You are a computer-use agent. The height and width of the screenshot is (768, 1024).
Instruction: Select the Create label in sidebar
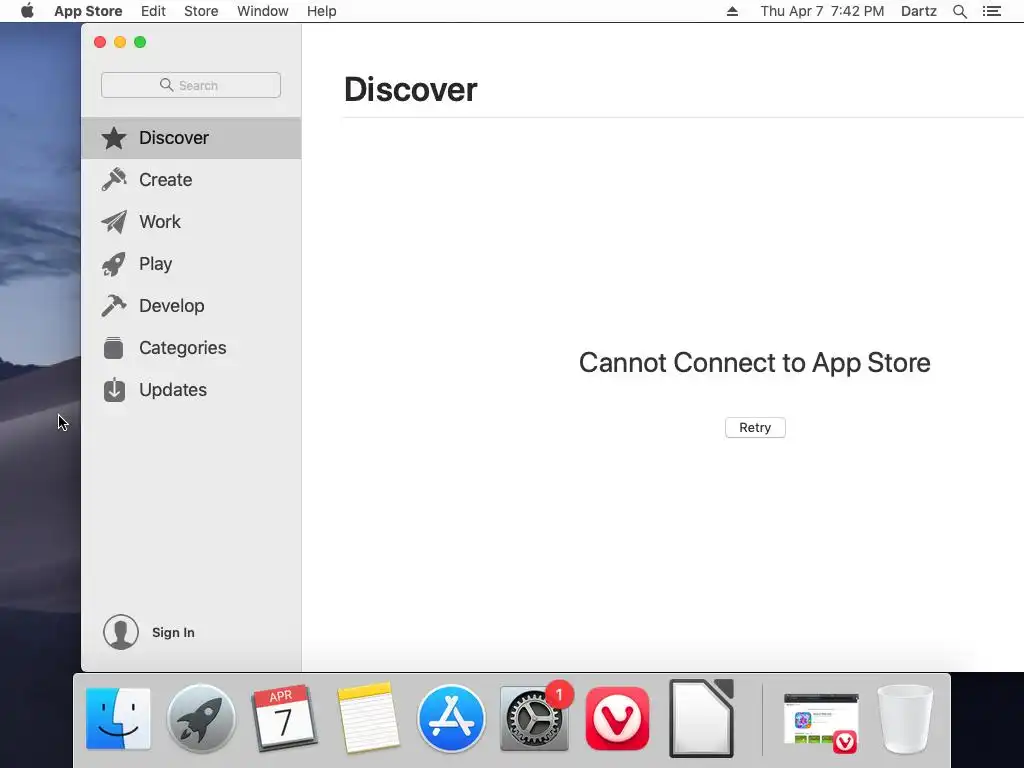pyautogui.click(x=165, y=180)
